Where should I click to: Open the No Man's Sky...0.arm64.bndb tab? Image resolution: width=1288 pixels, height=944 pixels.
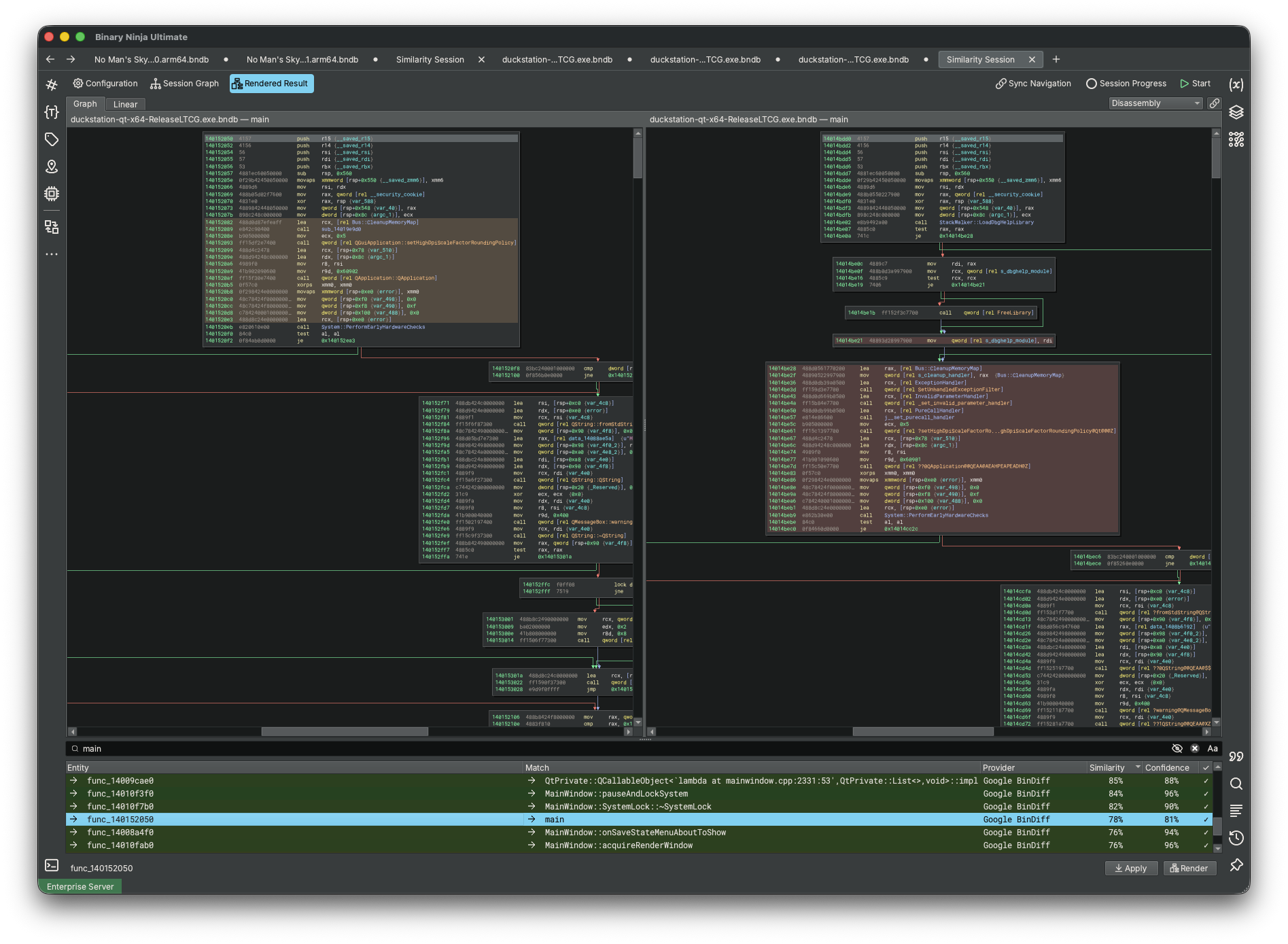pyautogui.click(x=152, y=60)
